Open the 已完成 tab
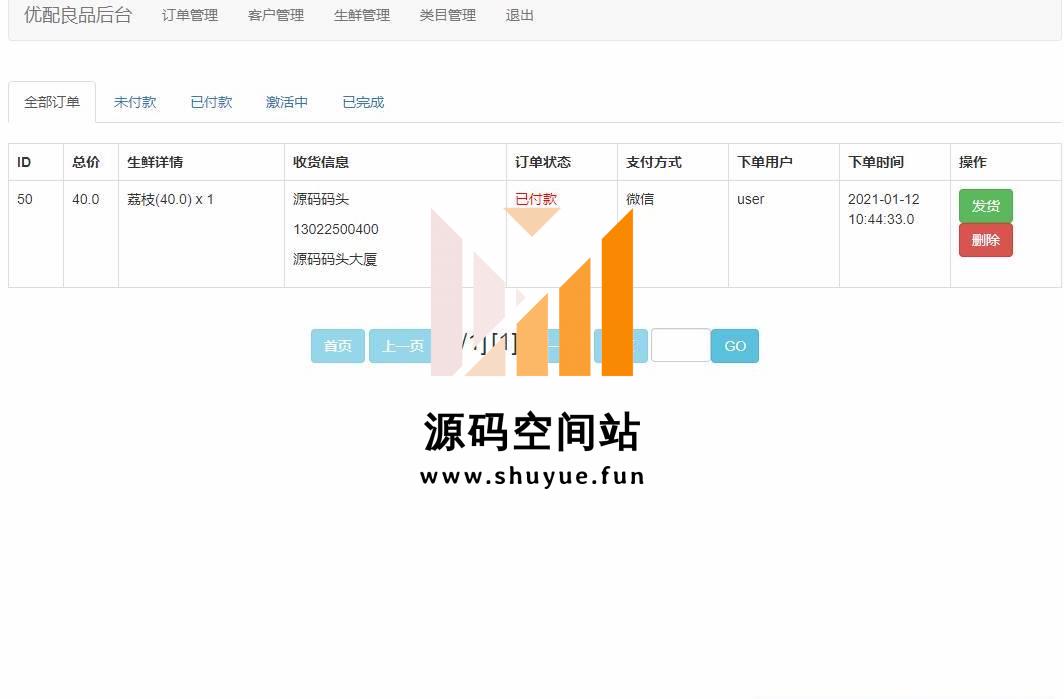The image size is (1064, 699). pyautogui.click(x=364, y=102)
